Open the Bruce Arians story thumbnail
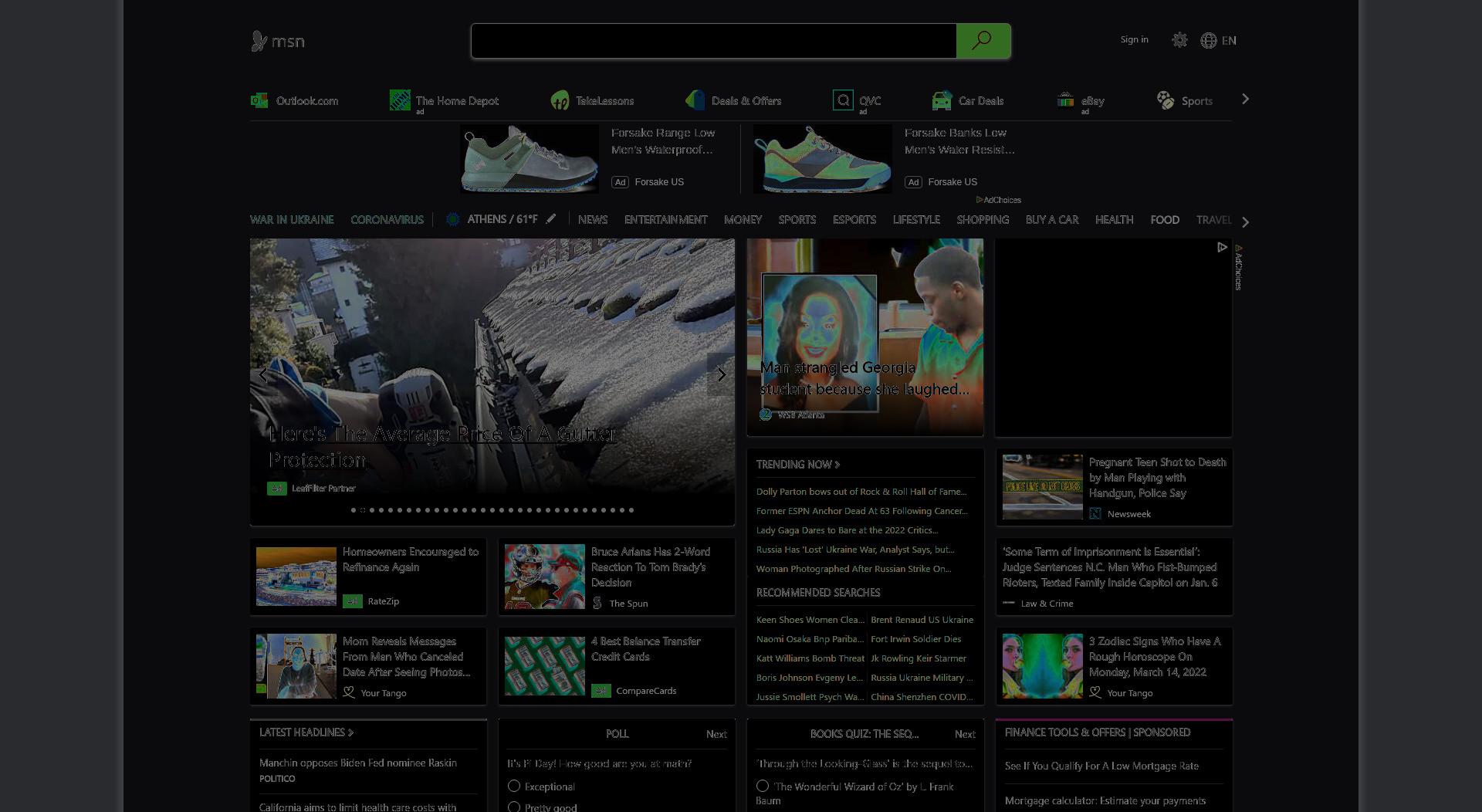1482x812 pixels. click(545, 577)
